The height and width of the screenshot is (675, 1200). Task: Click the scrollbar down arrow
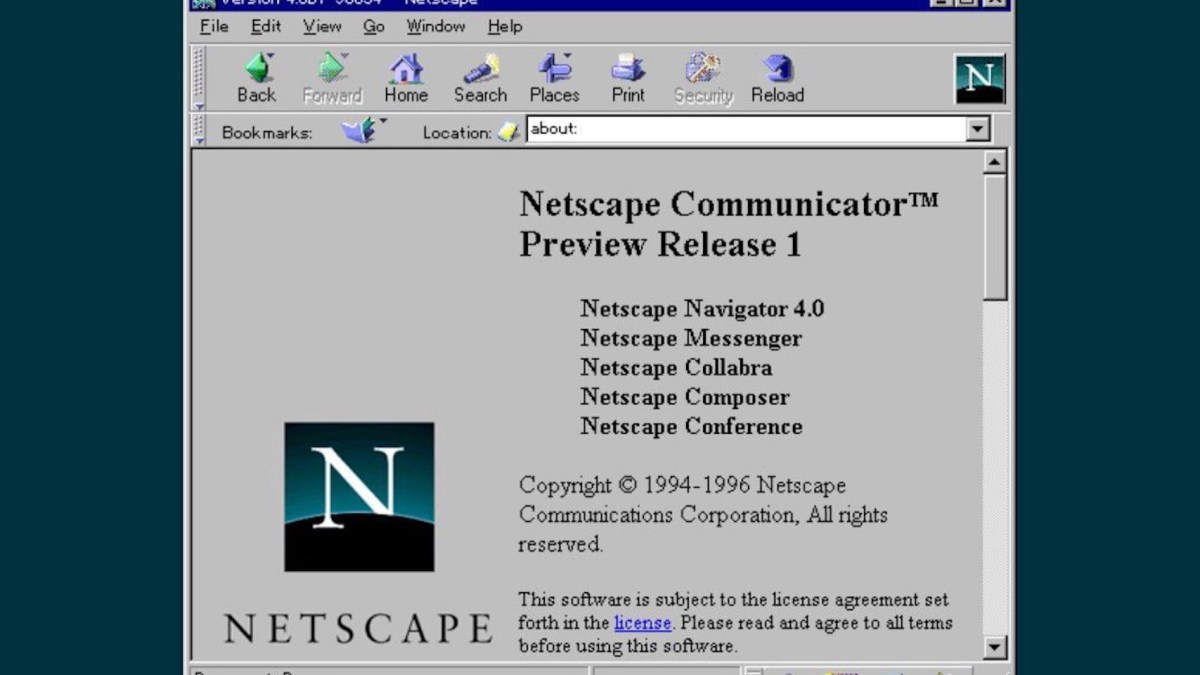[x=995, y=648]
